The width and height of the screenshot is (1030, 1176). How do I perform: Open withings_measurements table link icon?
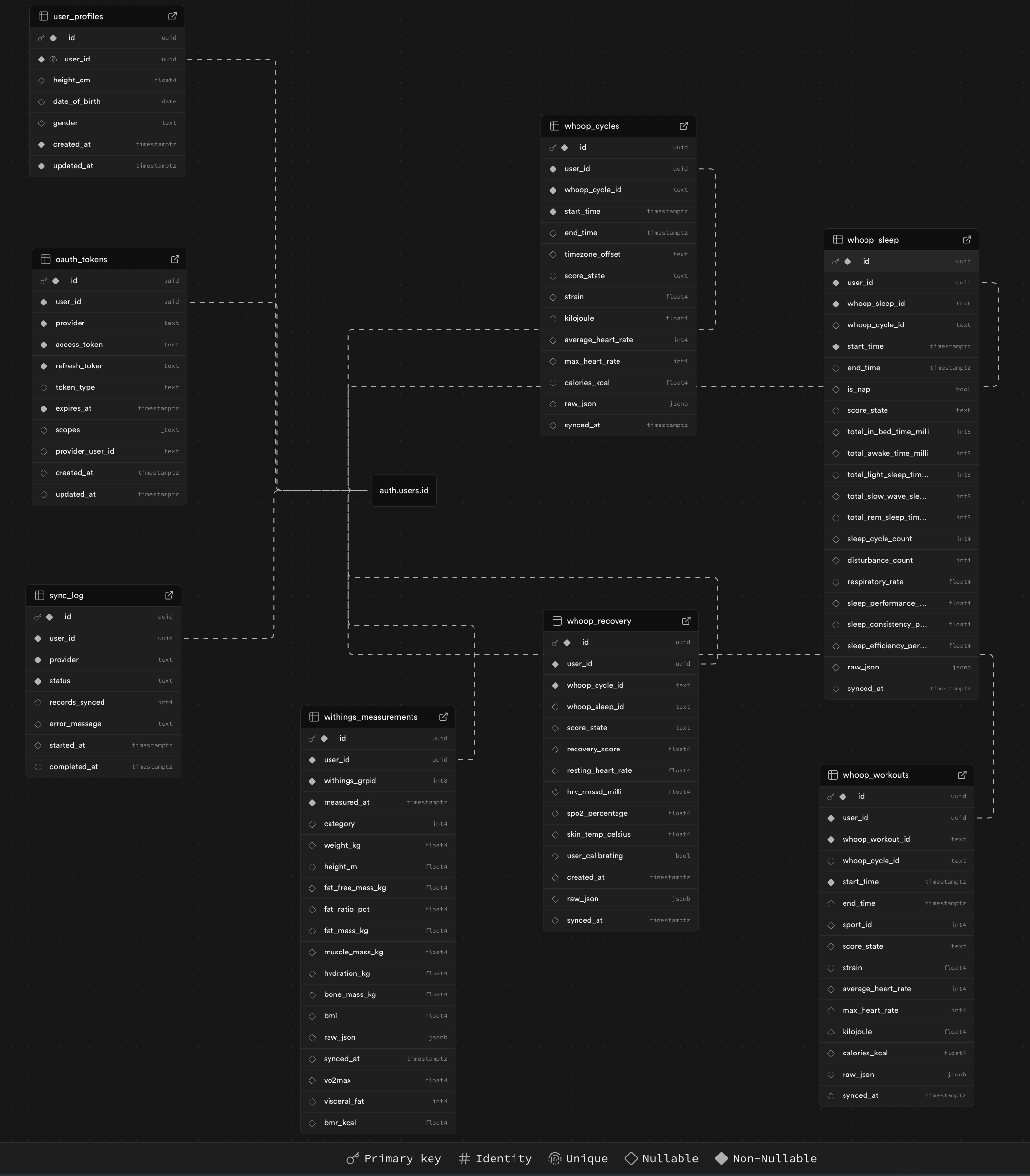tap(443, 716)
